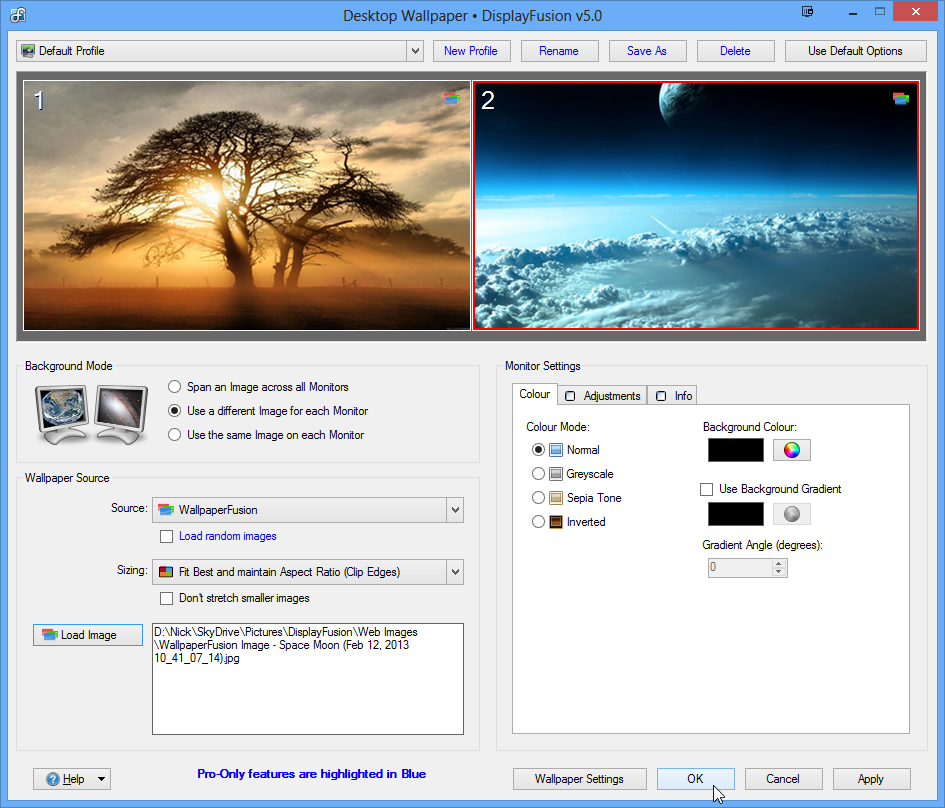The width and height of the screenshot is (945, 808).
Task: Select Greyscale colour mode radio button
Action: [x=538, y=474]
